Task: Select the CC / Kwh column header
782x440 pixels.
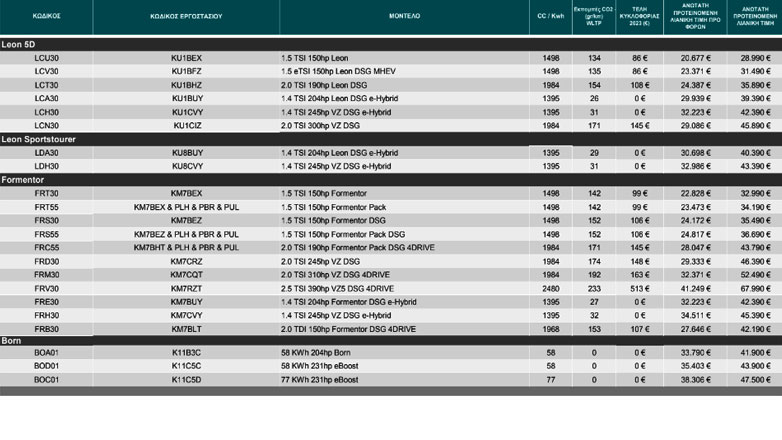Action: click(550, 17)
